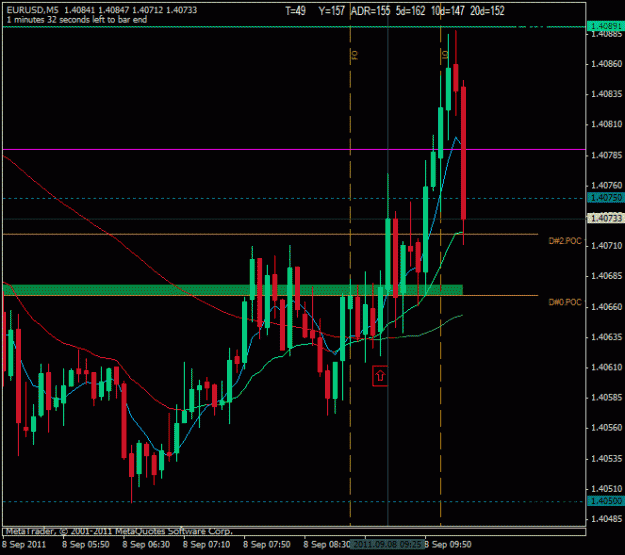Image resolution: width=625 pixels, height=555 pixels.
Task: Click the 1.40560 price scale label
Action: 606,428
